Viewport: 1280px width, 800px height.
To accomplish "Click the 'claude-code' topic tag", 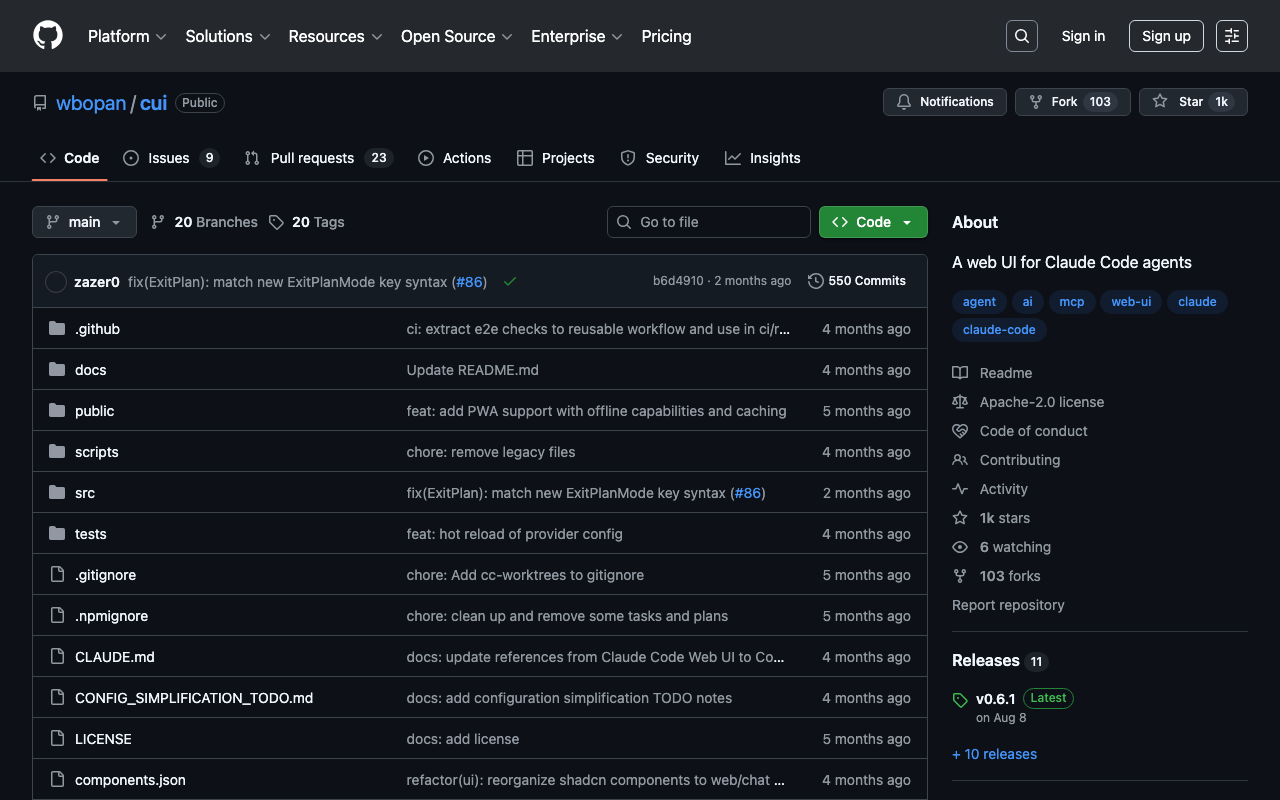I will click(x=999, y=330).
